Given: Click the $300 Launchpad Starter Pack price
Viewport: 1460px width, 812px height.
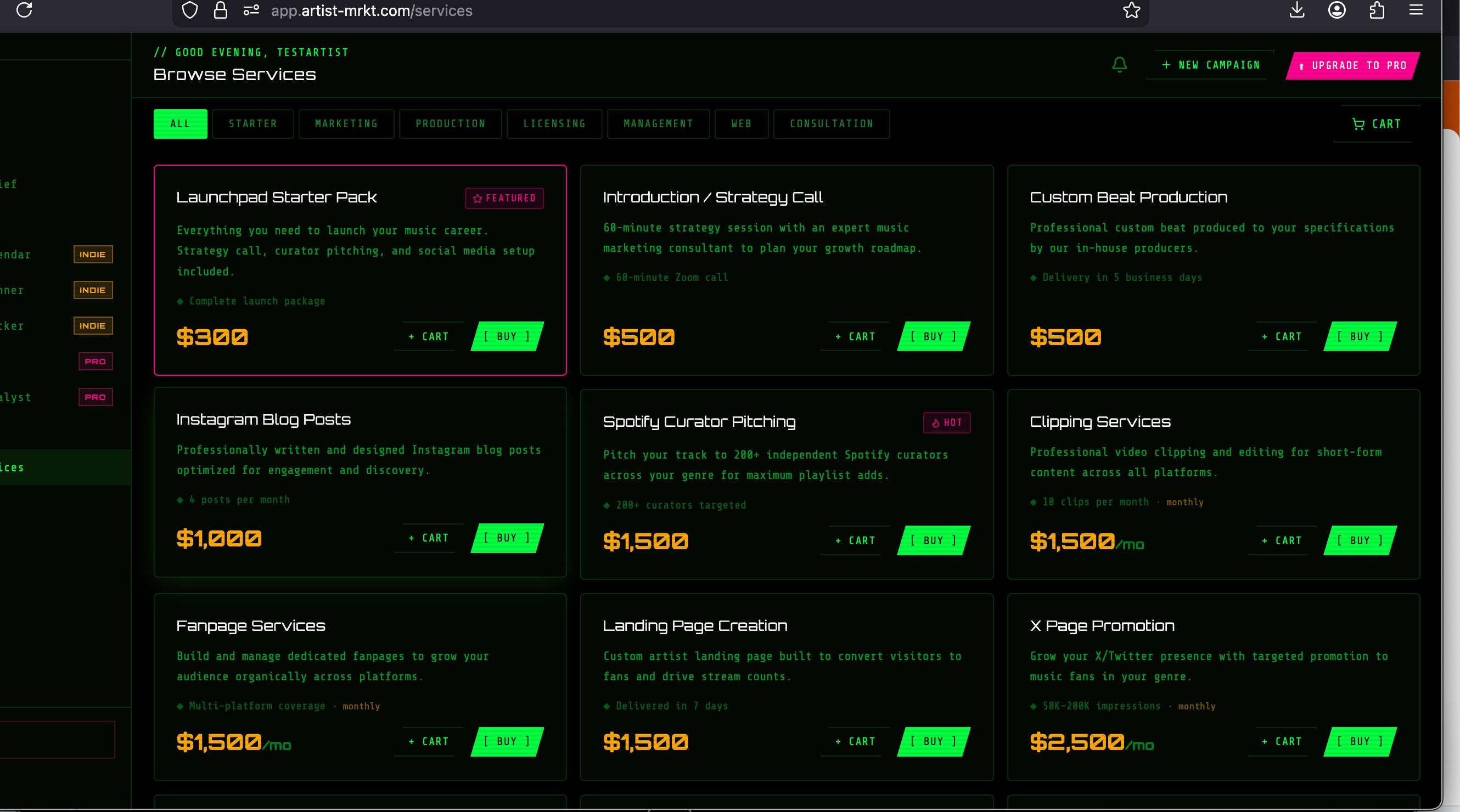Looking at the screenshot, I should tap(212, 337).
